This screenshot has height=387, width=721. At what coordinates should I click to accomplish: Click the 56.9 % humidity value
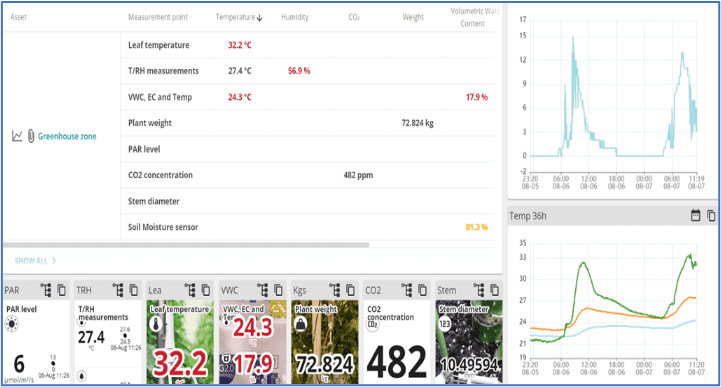pyautogui.click(x=299, y=71)
